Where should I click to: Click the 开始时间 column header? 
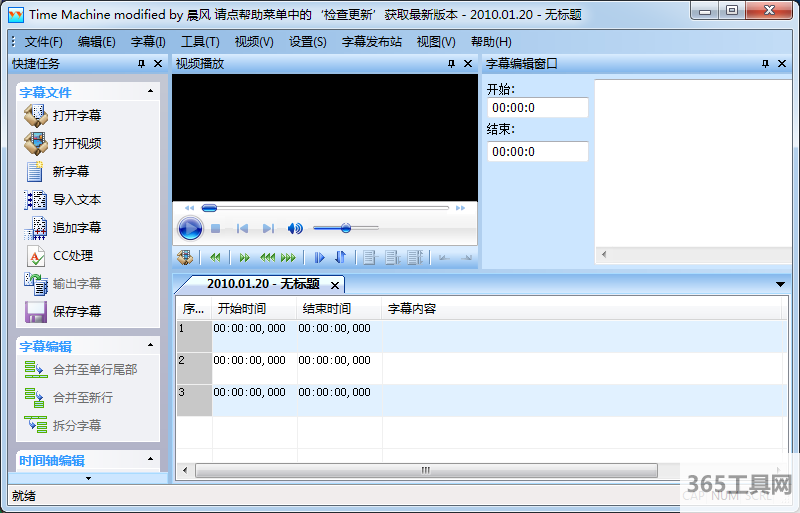coord(254,309)
